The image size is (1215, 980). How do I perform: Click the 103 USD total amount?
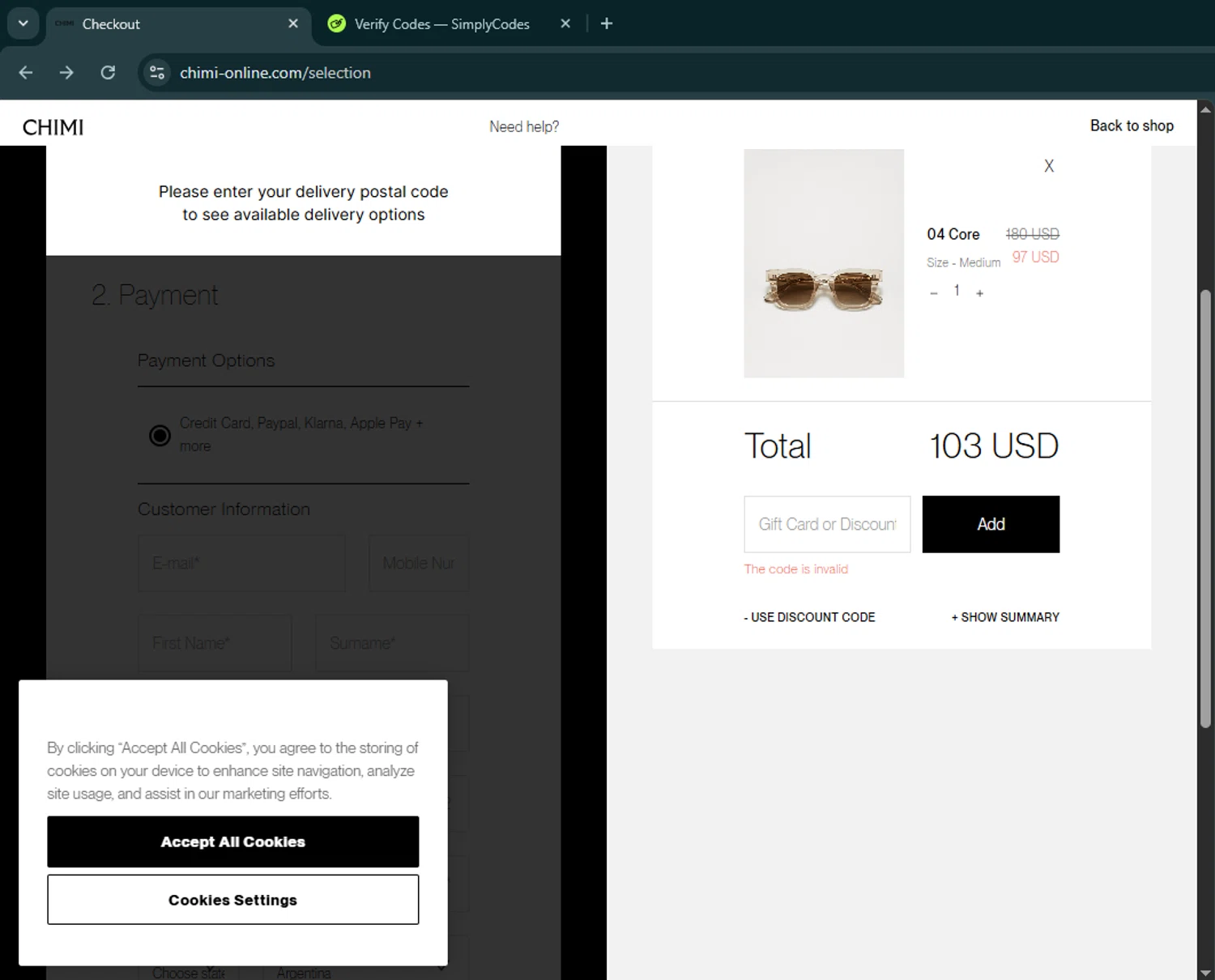click(994, 445)
